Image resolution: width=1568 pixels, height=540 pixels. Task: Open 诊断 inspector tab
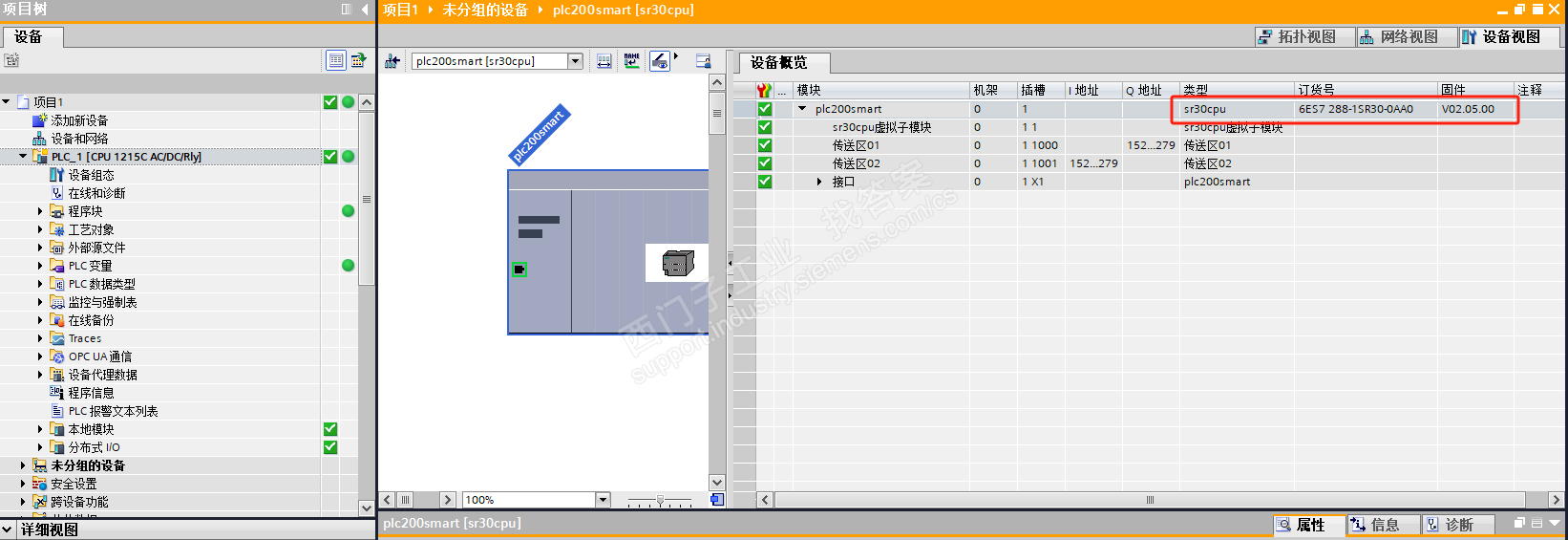click(x=1458, y=525)
